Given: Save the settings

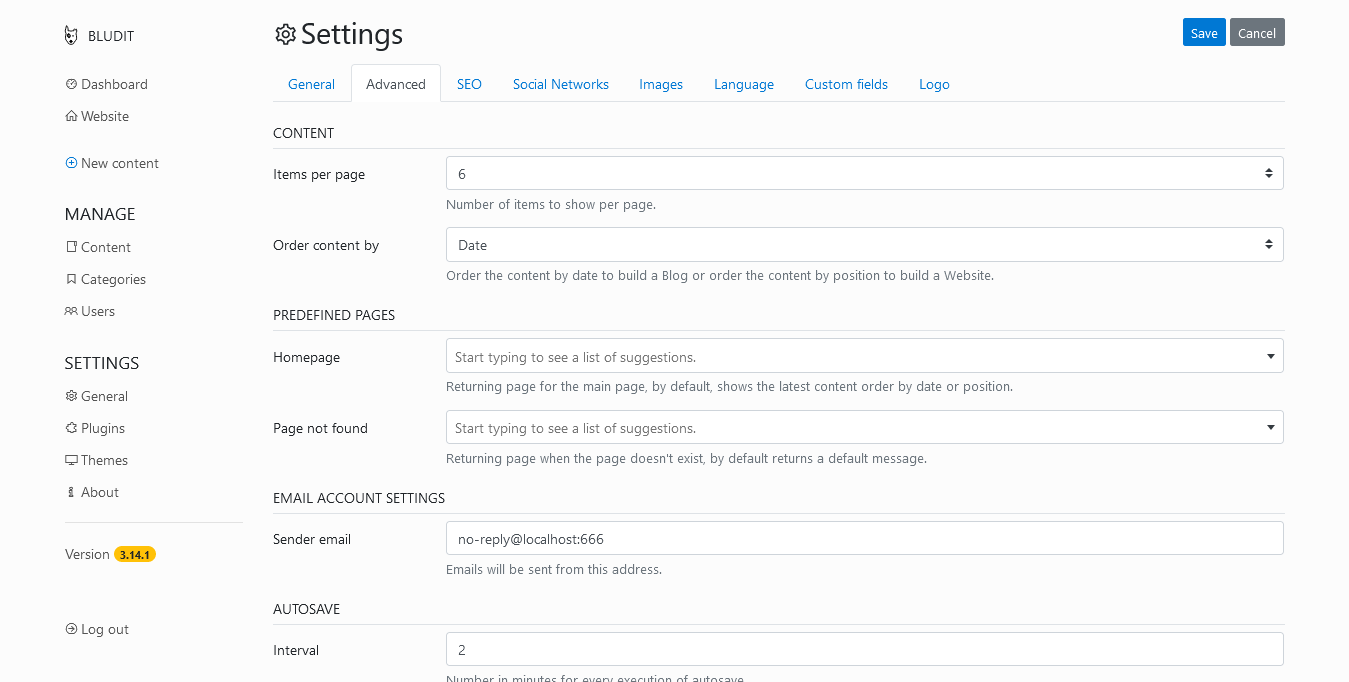Looking at the screenshot, I should pos(1204,33).
